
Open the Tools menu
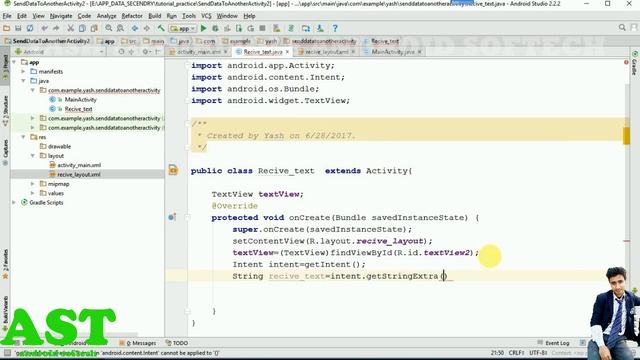click(x=189, y=16)
